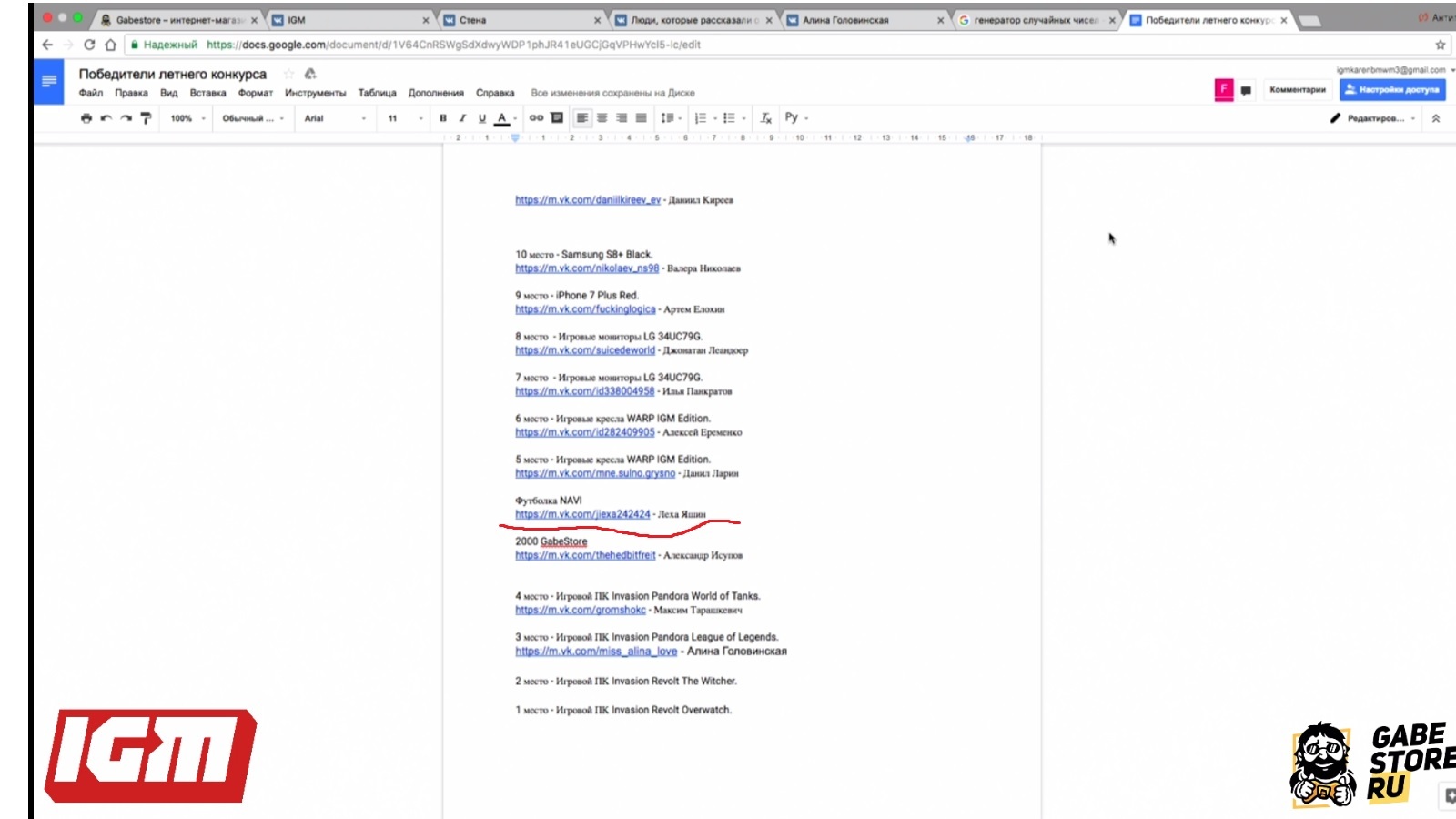Click the pink F collaborator avatar

(1224, 89)
